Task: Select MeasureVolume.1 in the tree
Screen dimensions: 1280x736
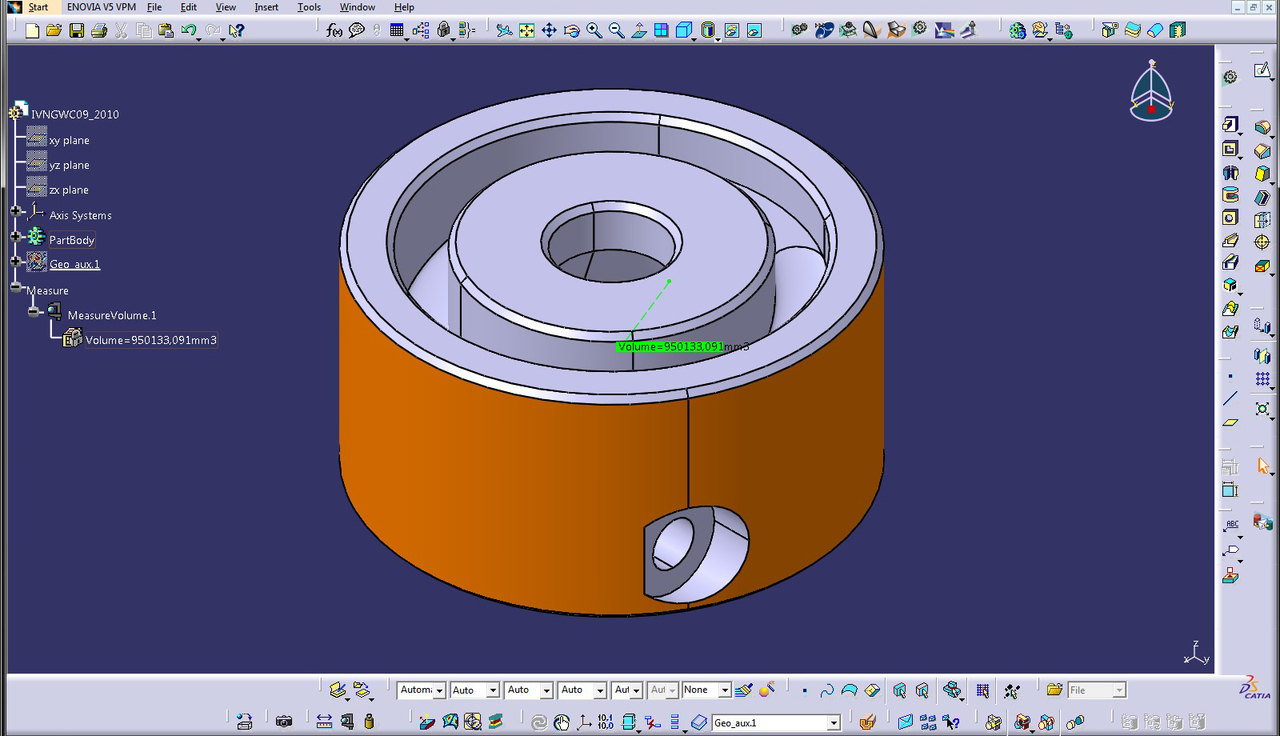Action: 112,315
